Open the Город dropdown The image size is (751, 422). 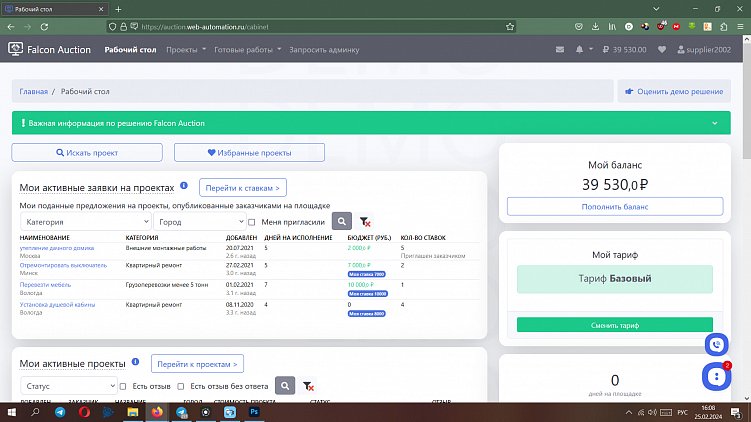pyautogui.click(x=200, y=222)
